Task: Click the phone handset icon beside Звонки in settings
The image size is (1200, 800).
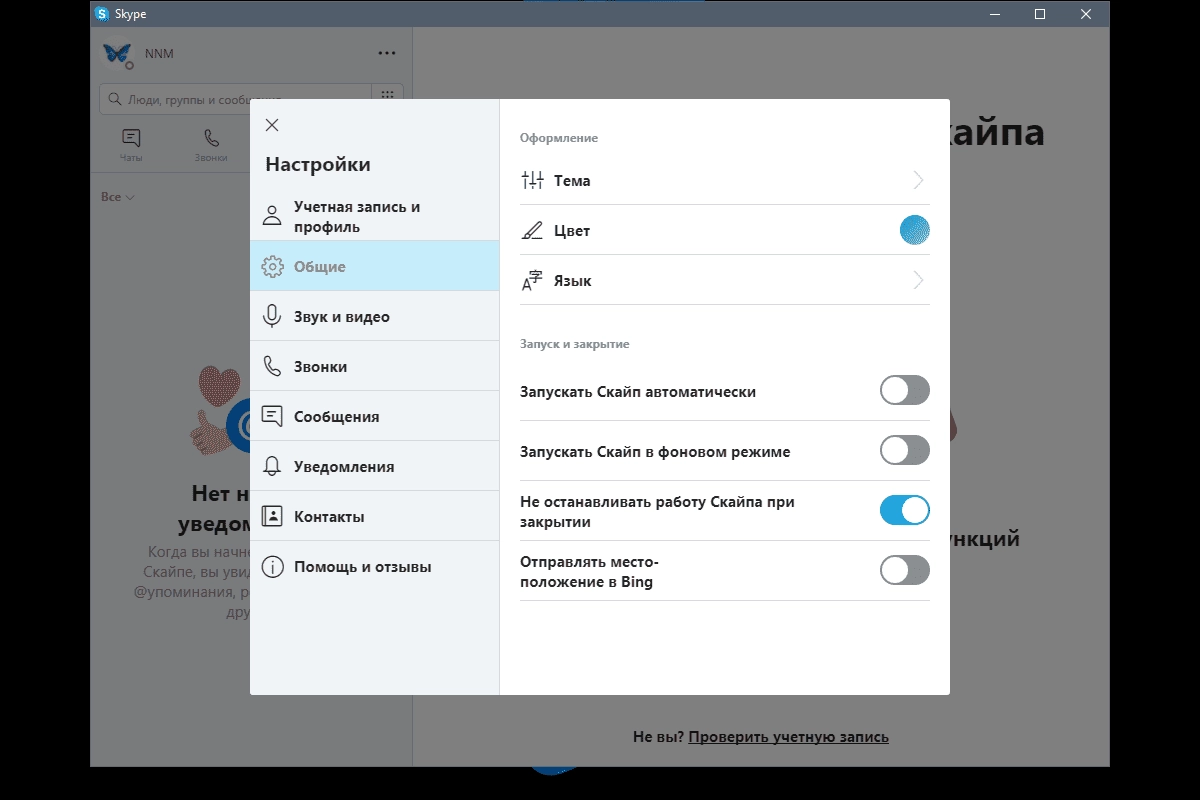Action: pos(271,366)
